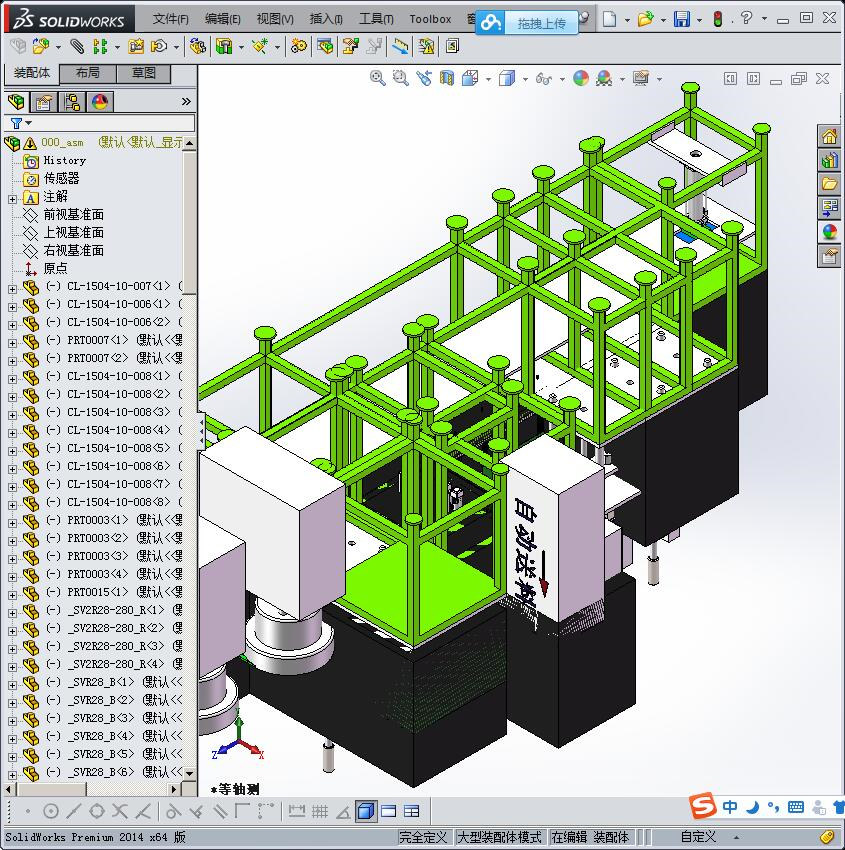Open the 文件(F) menu
Image resolution: width=845 pixels, height=850 pixels.
tap(170, 19)
